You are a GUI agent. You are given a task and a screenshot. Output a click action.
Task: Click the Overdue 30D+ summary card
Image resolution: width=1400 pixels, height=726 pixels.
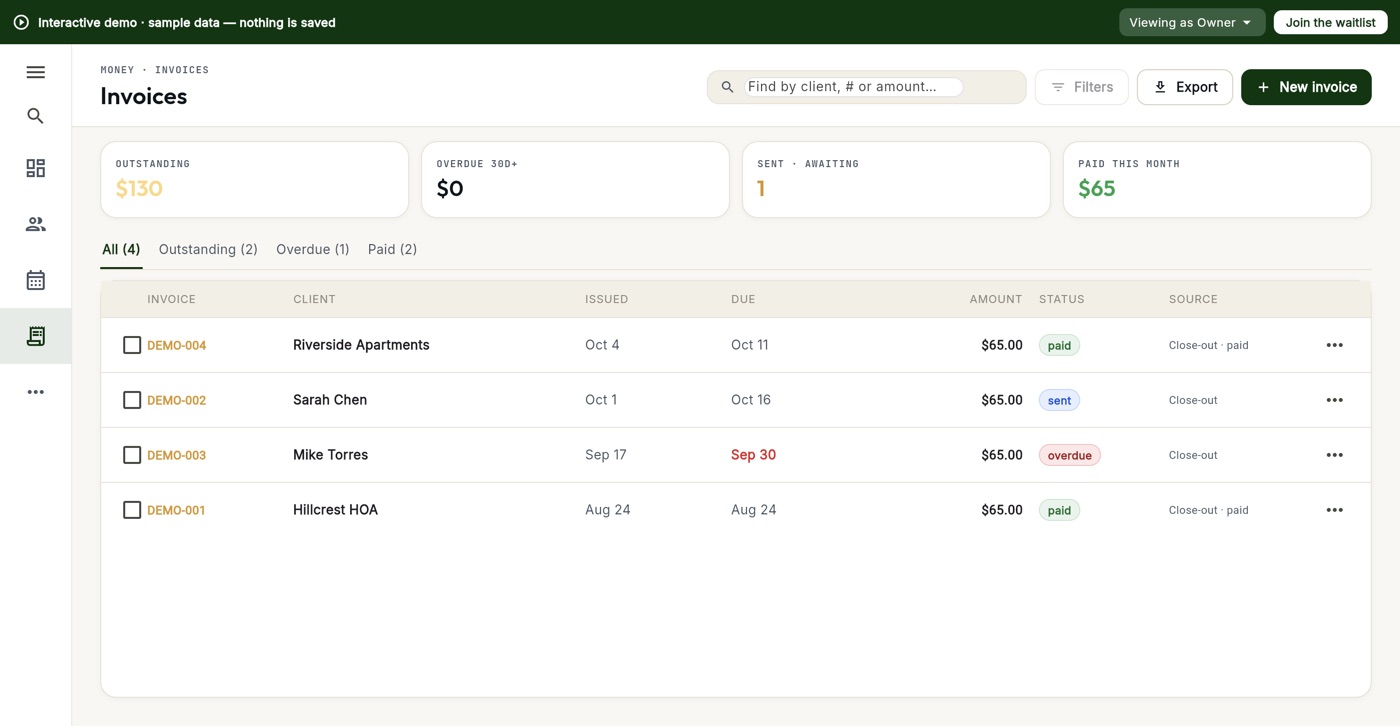click(x=575, y=179)
